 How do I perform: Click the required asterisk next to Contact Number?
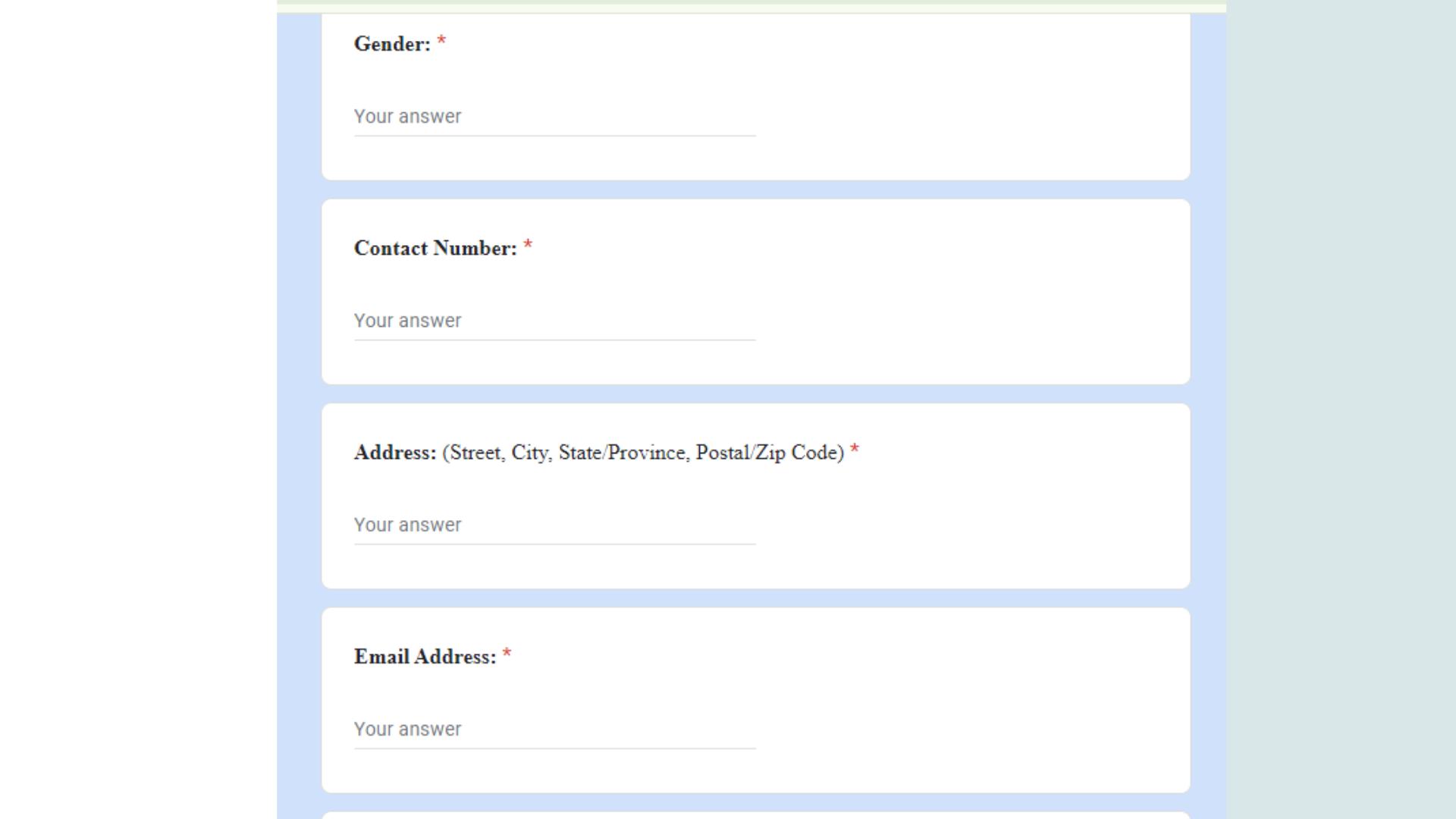528,246
